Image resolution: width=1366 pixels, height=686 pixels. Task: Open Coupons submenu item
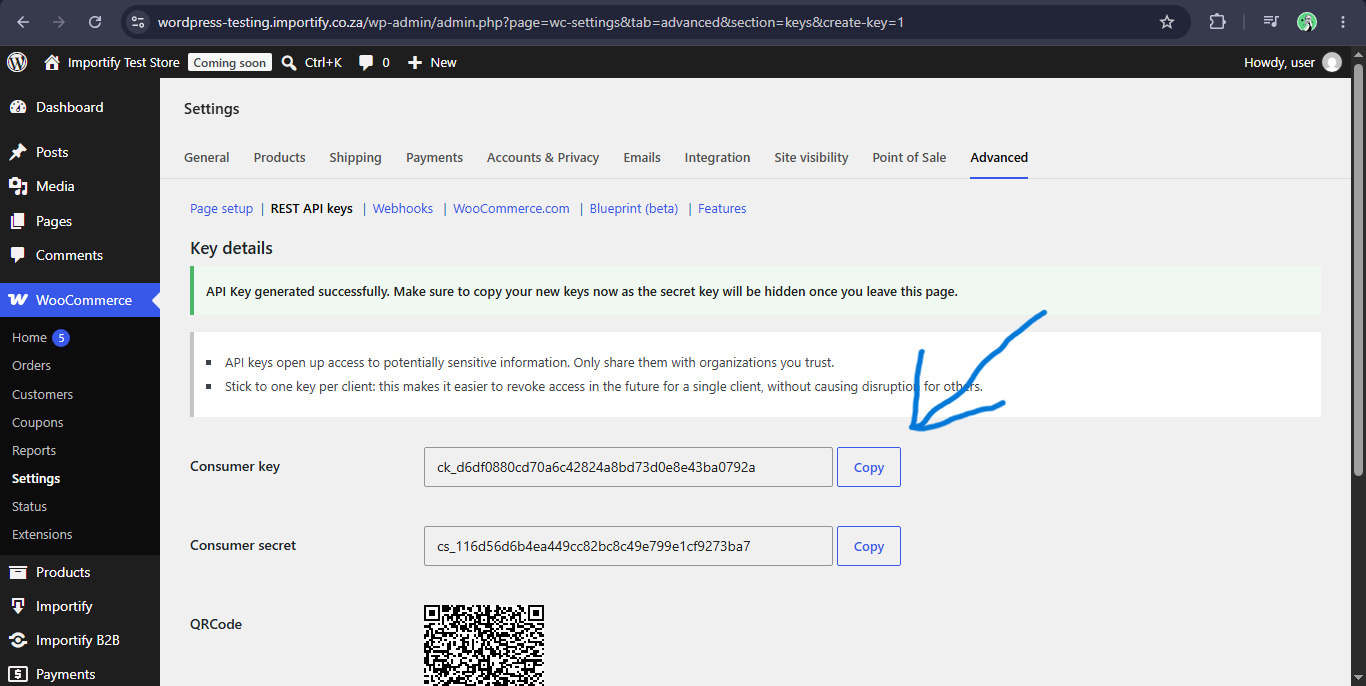(37, 422)
